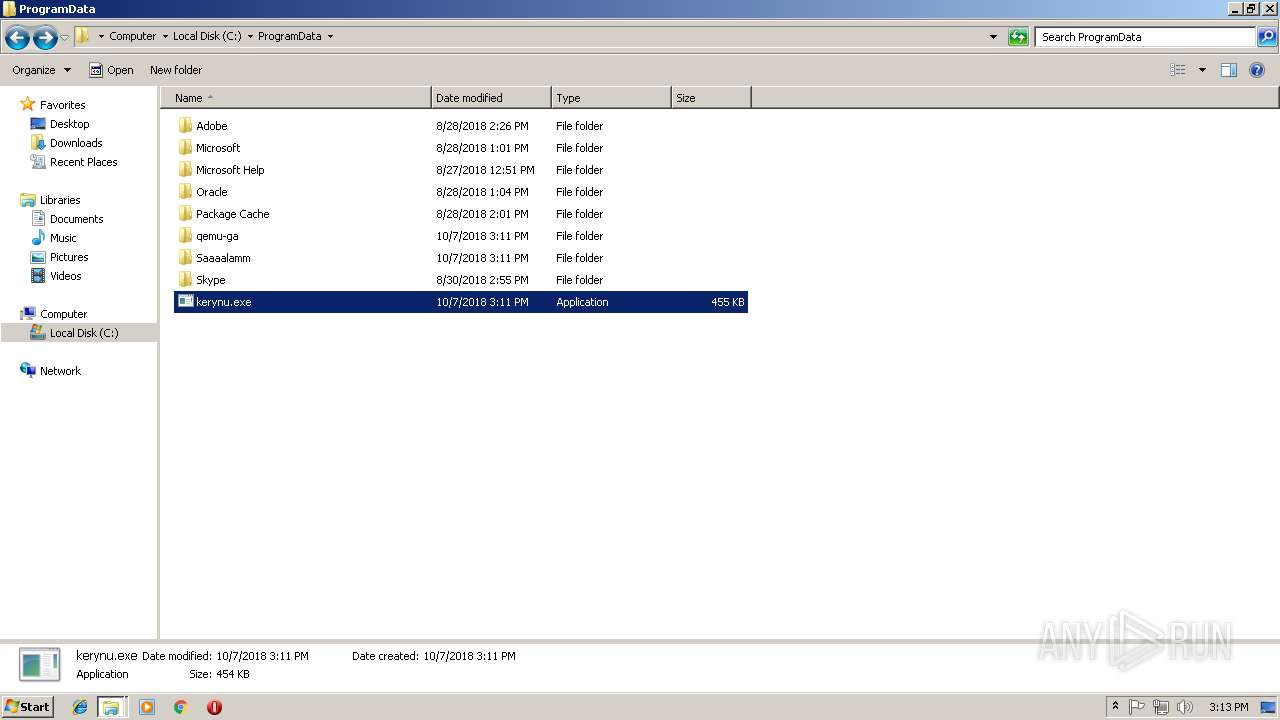Focus the Search ProgramData box
Viewport: 1280px width, 720px height.
tap(1145, 37)
